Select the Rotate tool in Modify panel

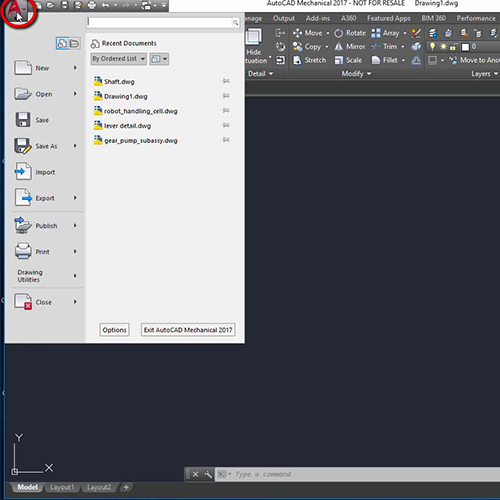(350, 33)
